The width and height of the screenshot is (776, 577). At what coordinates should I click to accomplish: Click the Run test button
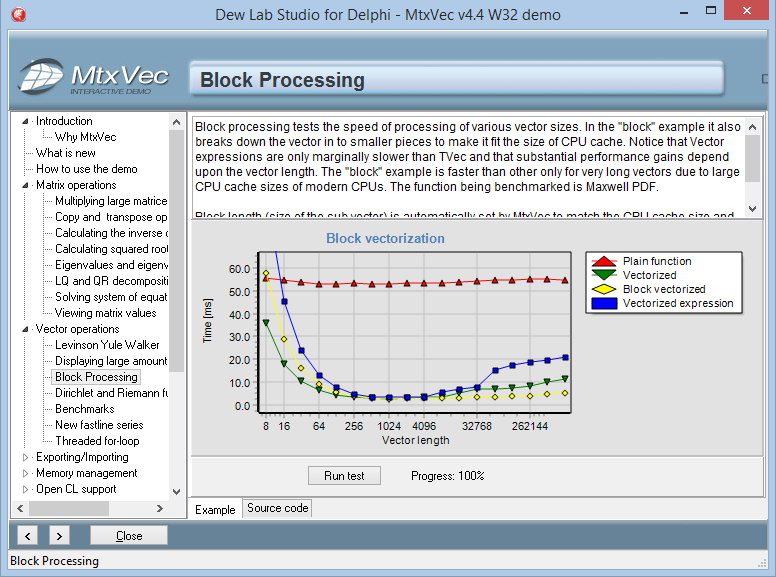coord(344,476)
